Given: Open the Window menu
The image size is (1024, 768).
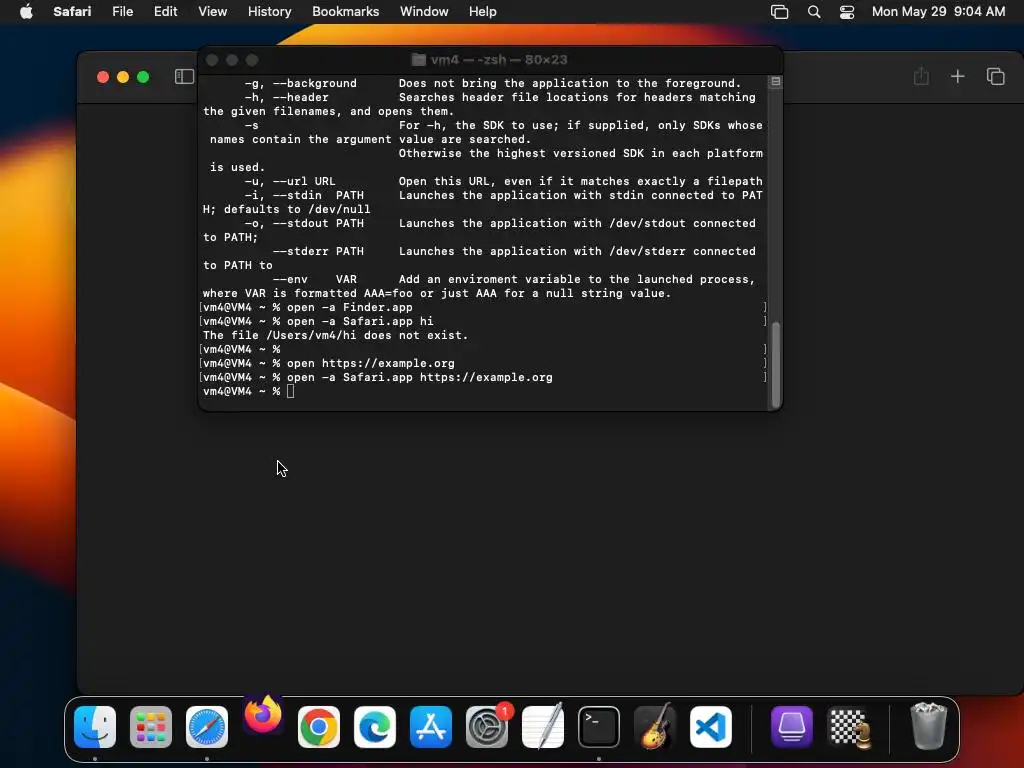Looking at the screenshot, I should pyautogui.click(x=424, y=12).
